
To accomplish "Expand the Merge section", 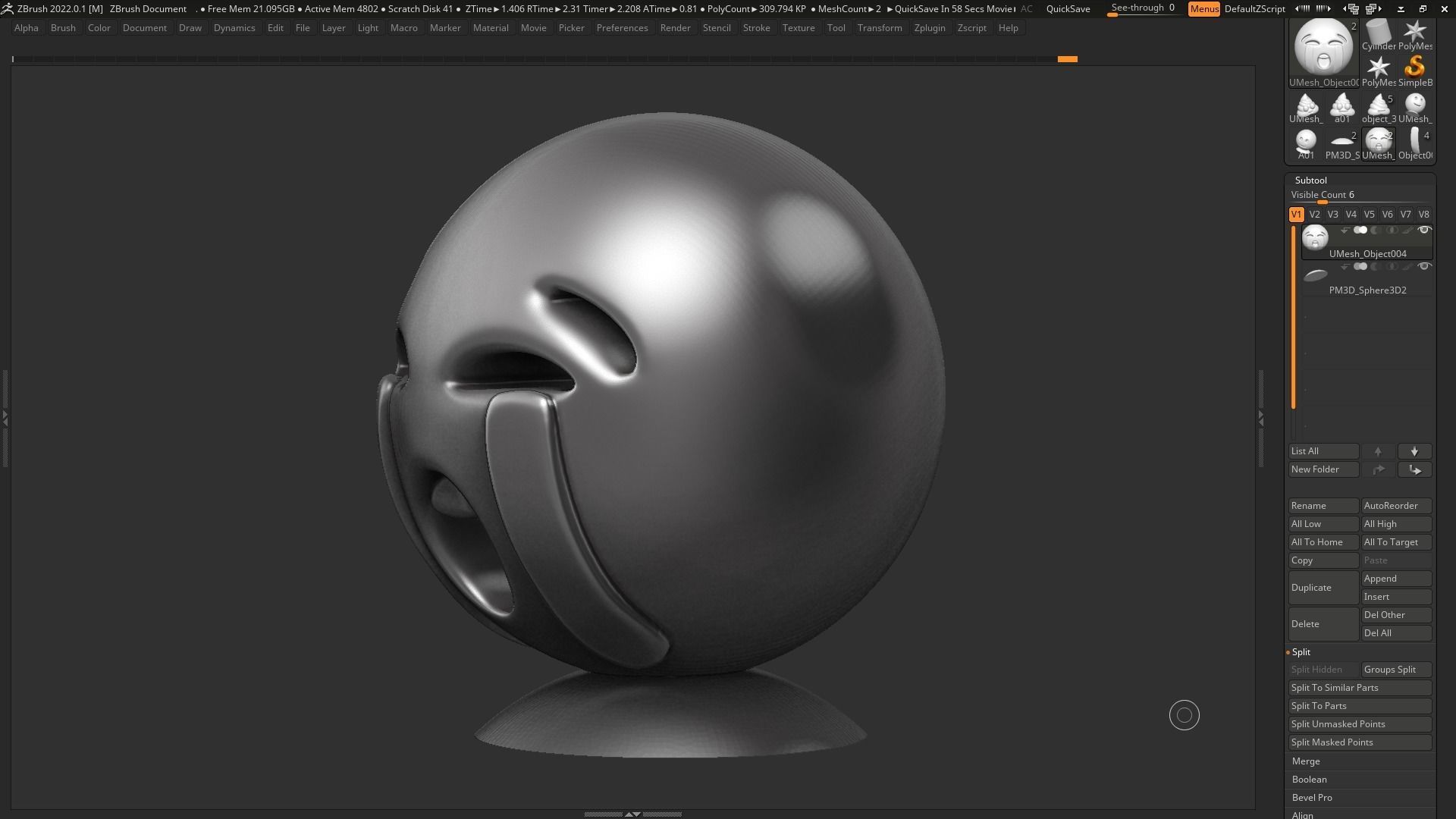I will (x=1306, y=761).
